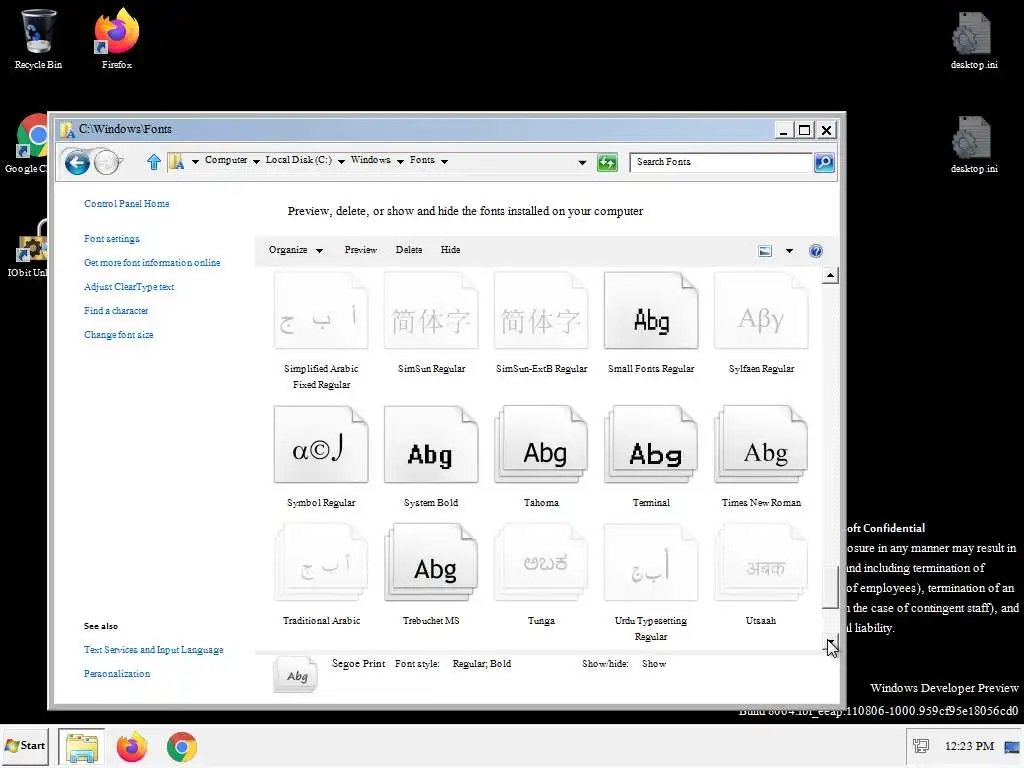Click the vertical scrollbar thumb

click(x=830, y=587)
